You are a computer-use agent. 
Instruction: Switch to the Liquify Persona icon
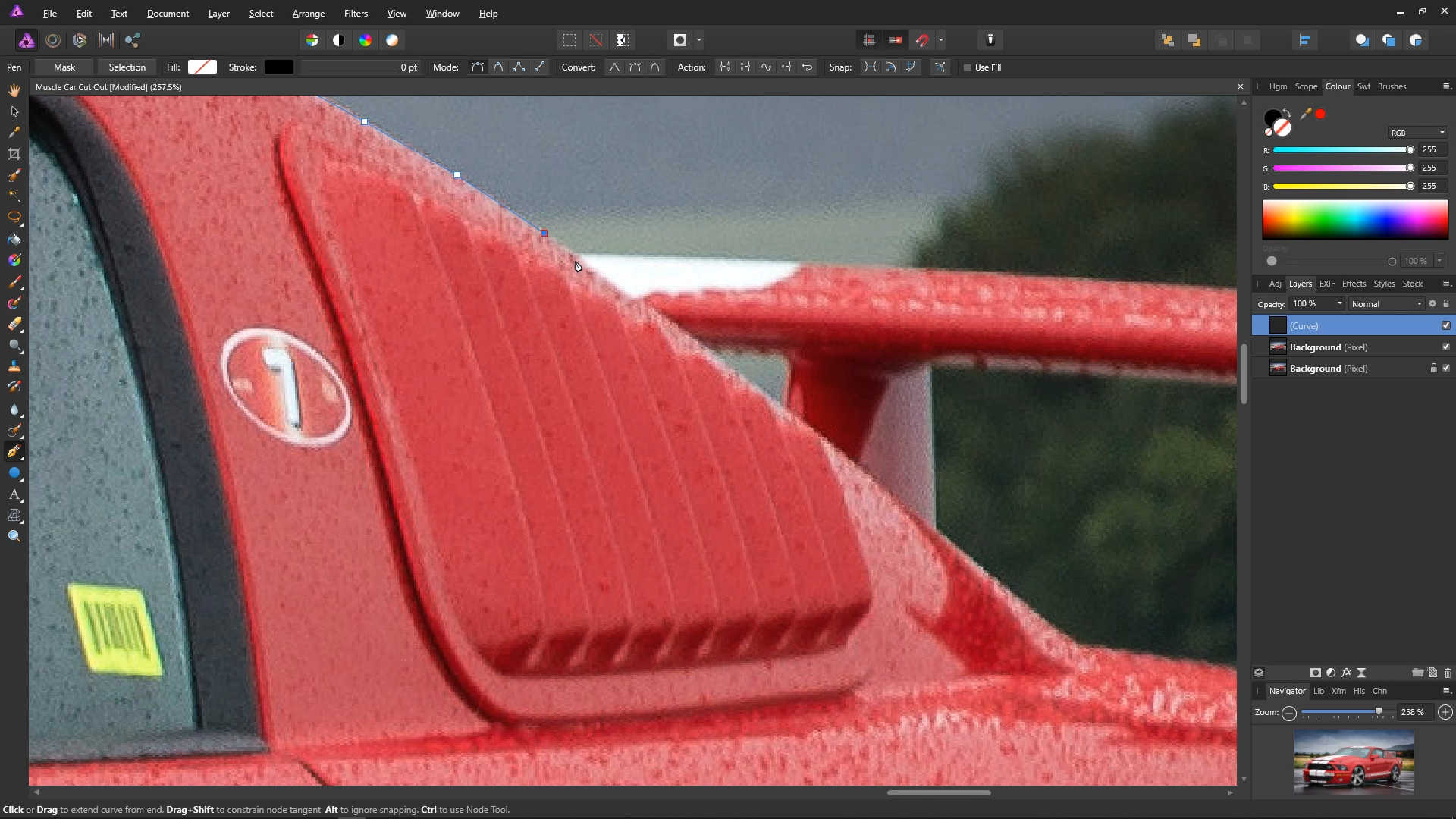tap(53, 40)
